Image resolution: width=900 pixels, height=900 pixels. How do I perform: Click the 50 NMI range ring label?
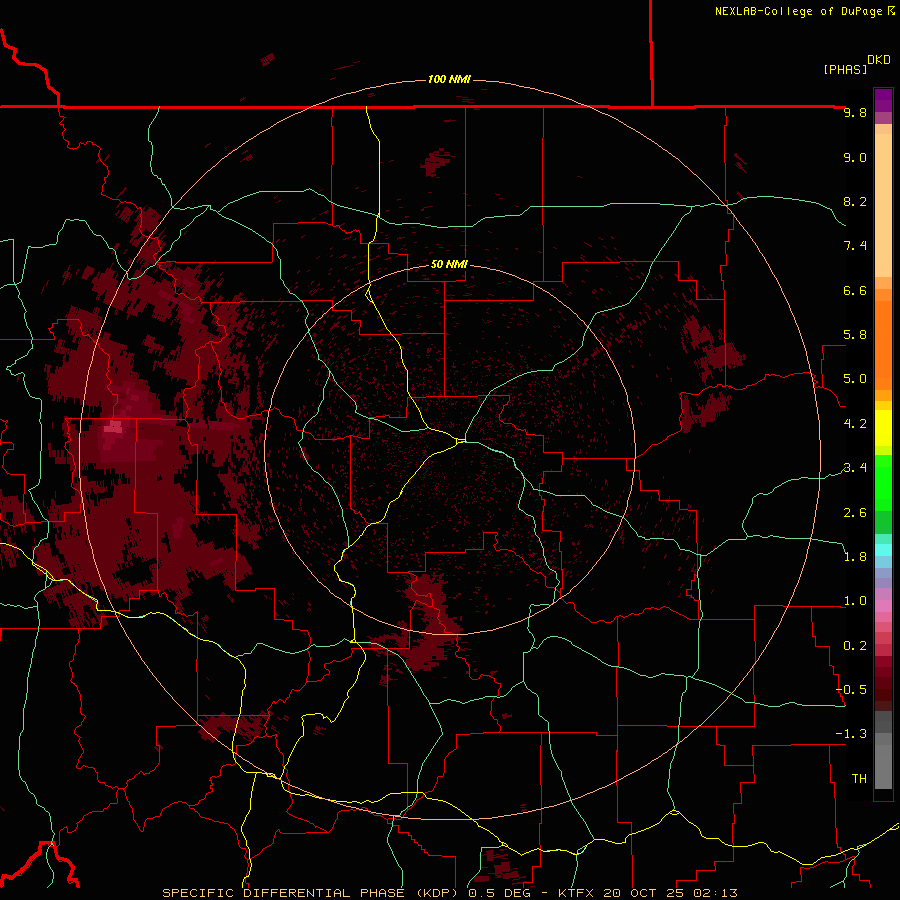(x=449, y=264)
